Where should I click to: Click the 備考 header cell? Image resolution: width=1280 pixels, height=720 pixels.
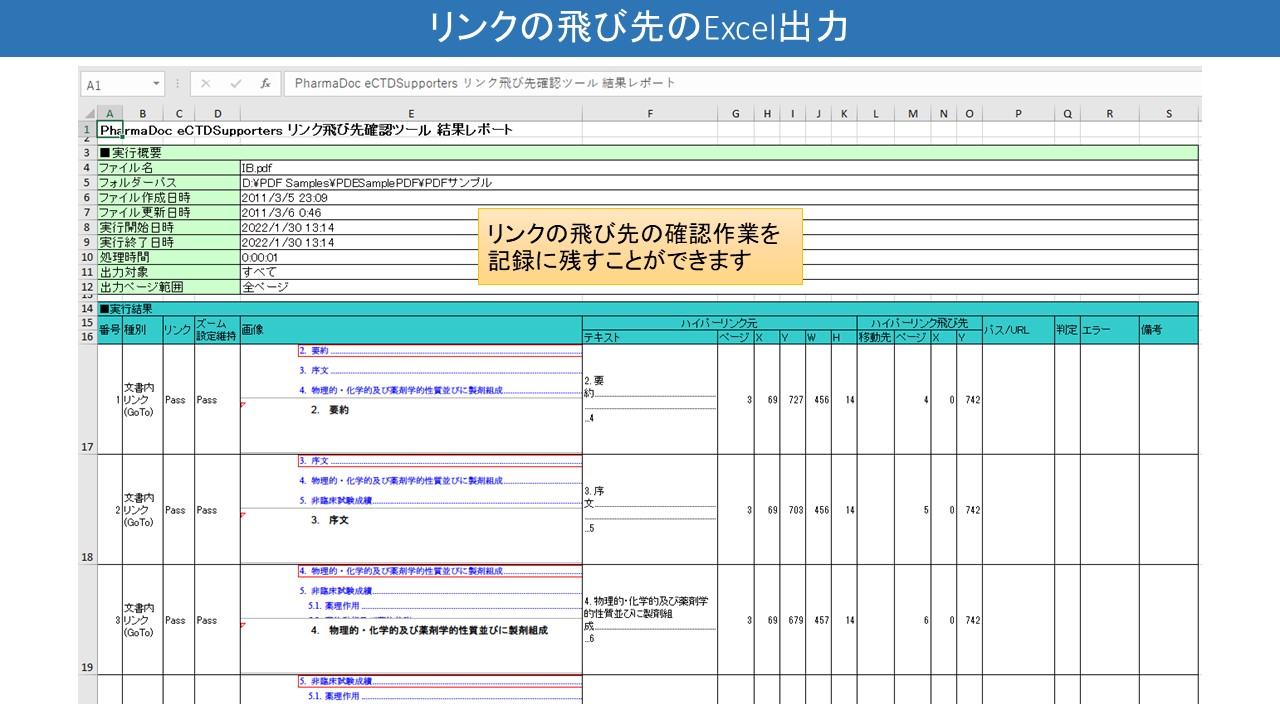[1168, 330]
